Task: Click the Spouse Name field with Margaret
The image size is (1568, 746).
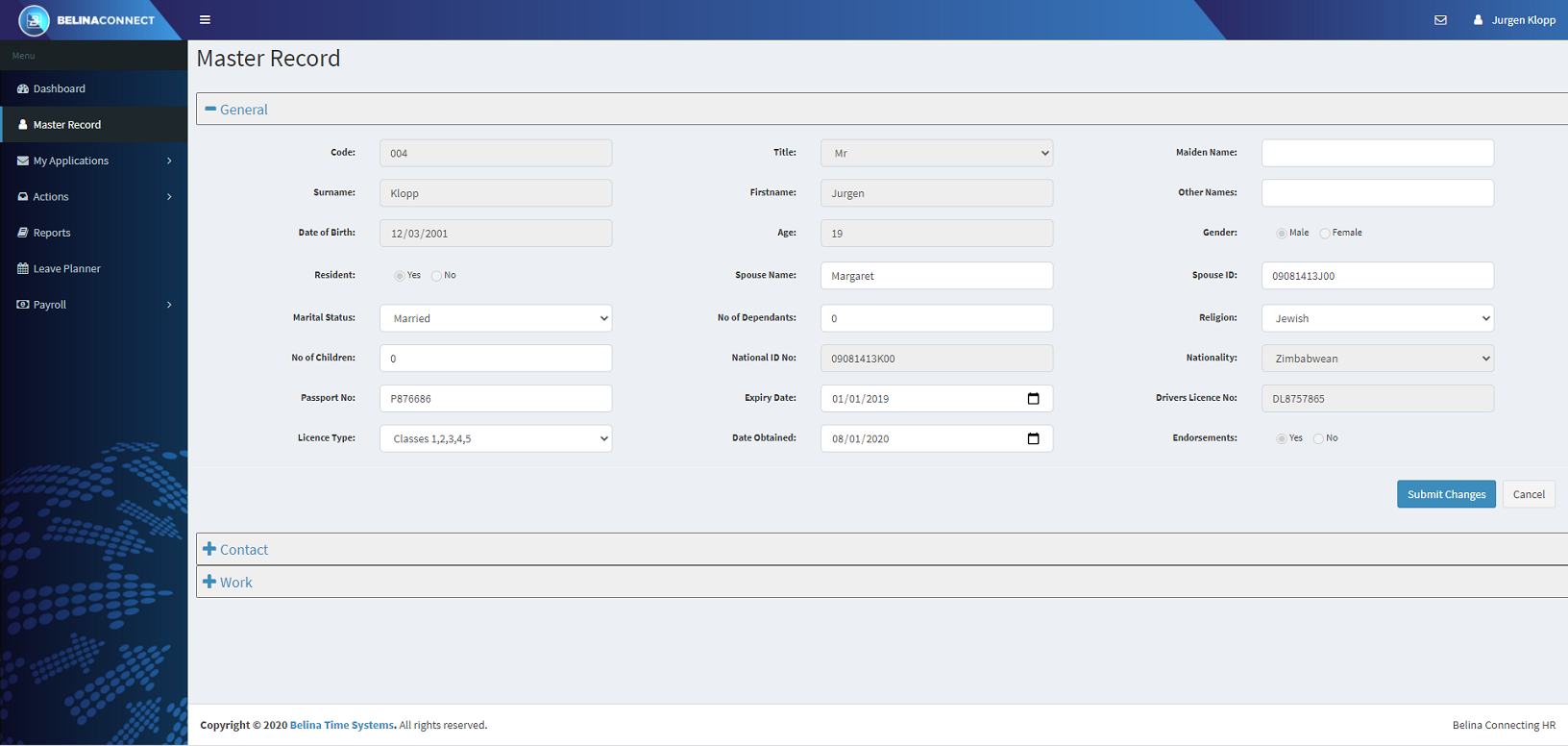Action: tap(937, 276)
